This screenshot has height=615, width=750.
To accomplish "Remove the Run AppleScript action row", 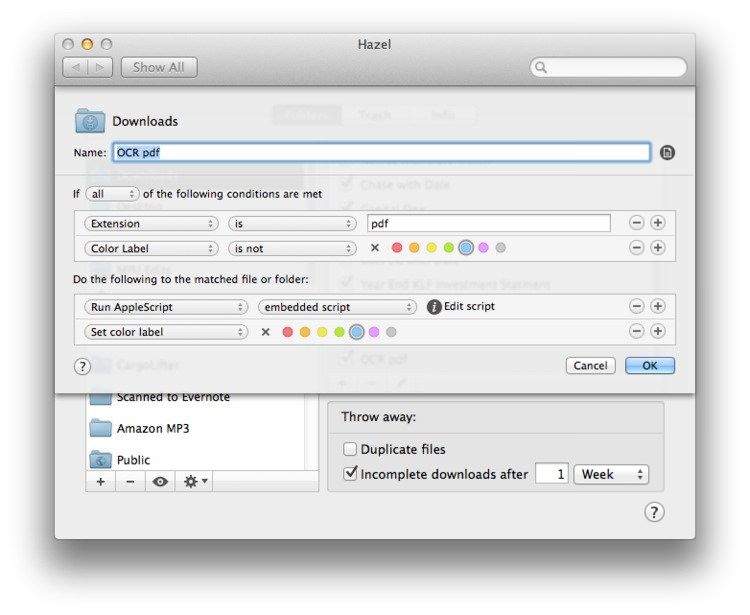I will pos(636,307).
